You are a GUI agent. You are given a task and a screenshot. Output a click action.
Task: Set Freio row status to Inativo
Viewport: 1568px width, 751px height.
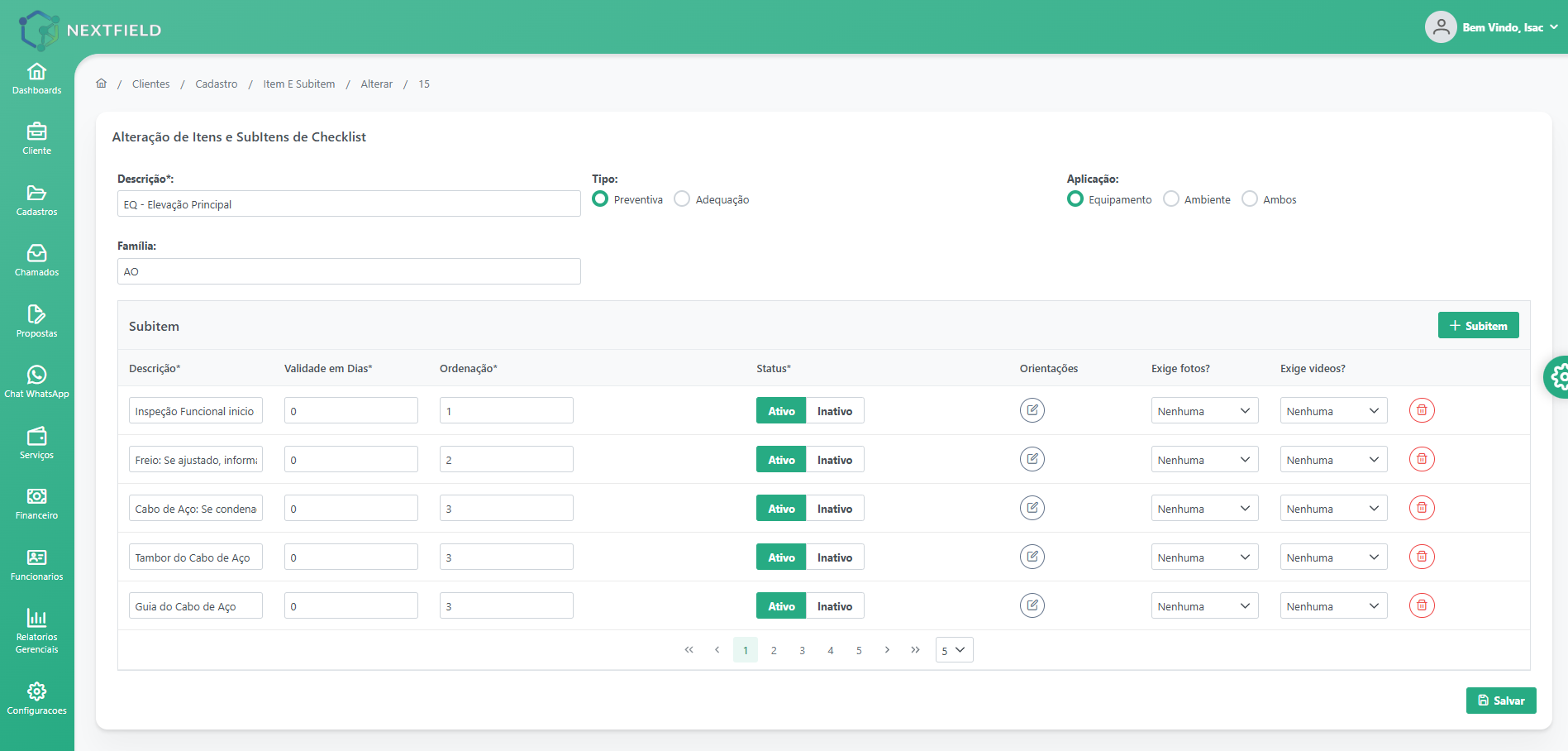835,460
